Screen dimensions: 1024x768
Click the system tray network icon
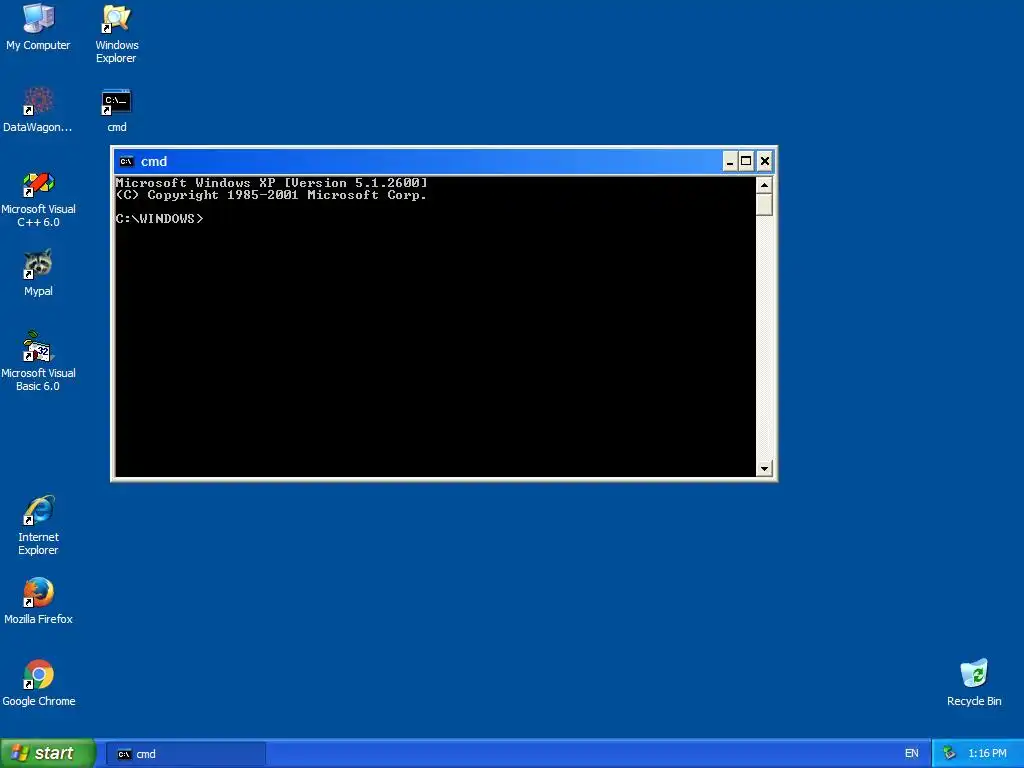tap(949, 753)
